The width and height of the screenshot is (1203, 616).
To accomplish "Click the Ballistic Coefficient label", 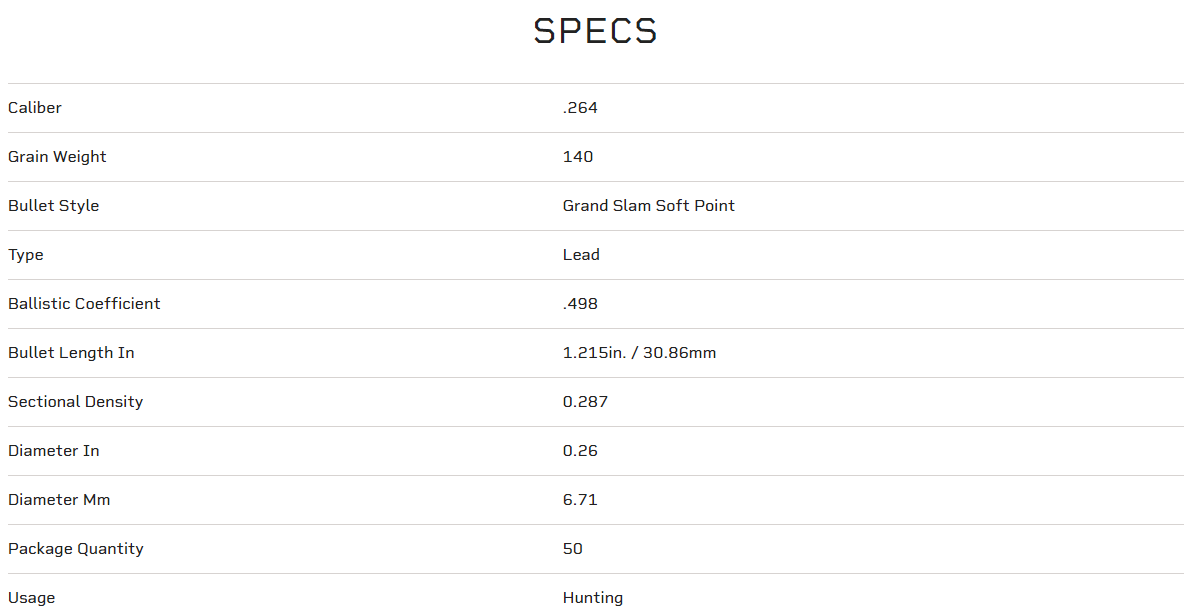I will click(84, 304).
